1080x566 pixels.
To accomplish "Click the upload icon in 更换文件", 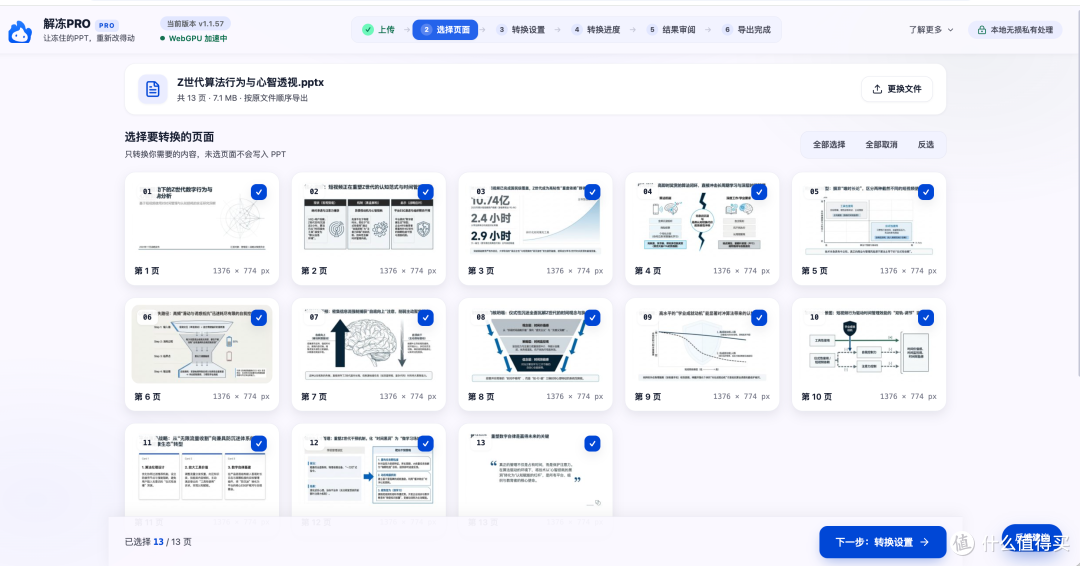I will point(877,90).
